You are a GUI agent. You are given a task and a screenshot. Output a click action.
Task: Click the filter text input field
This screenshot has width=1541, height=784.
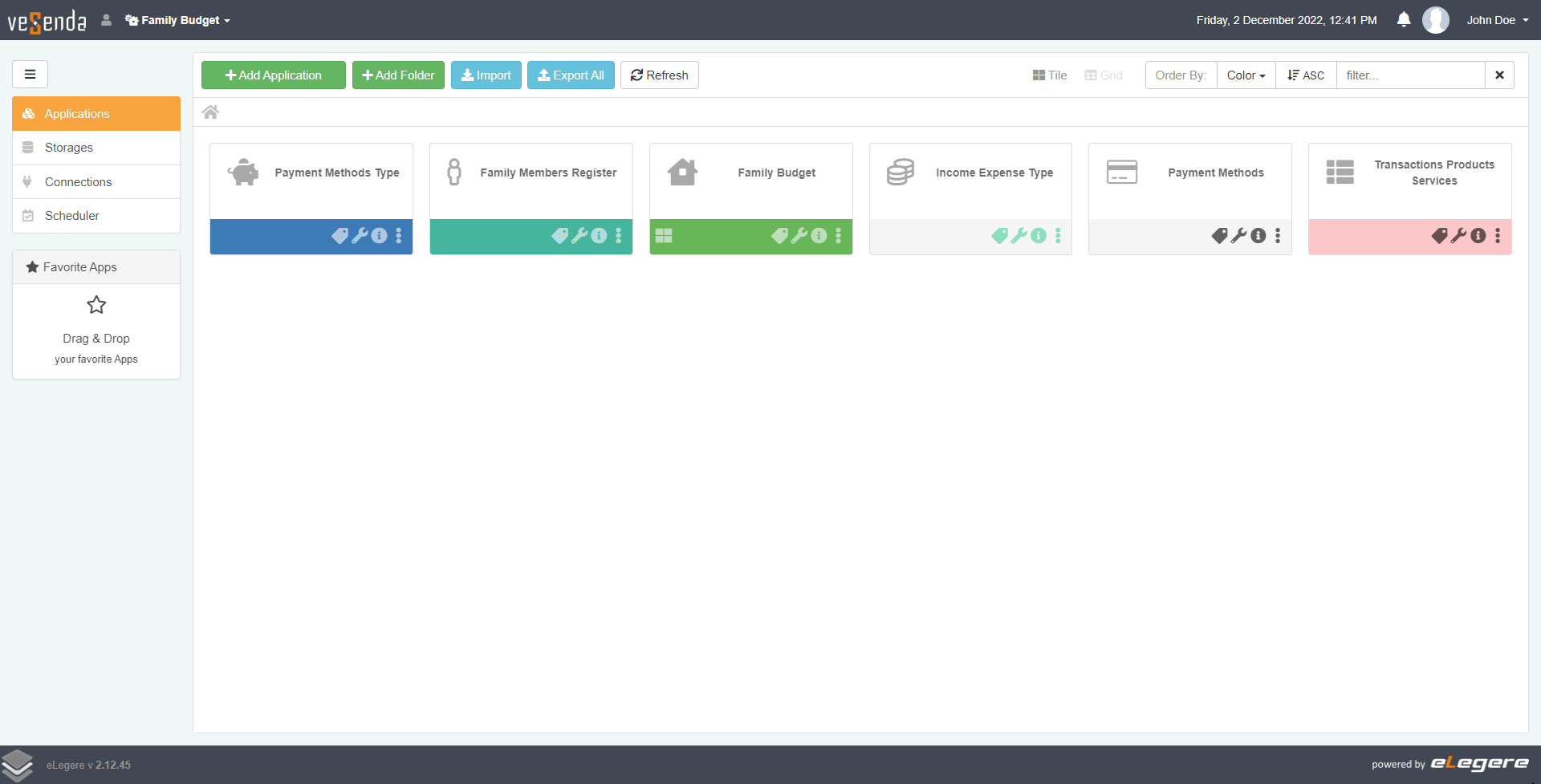pos(1410,75)
